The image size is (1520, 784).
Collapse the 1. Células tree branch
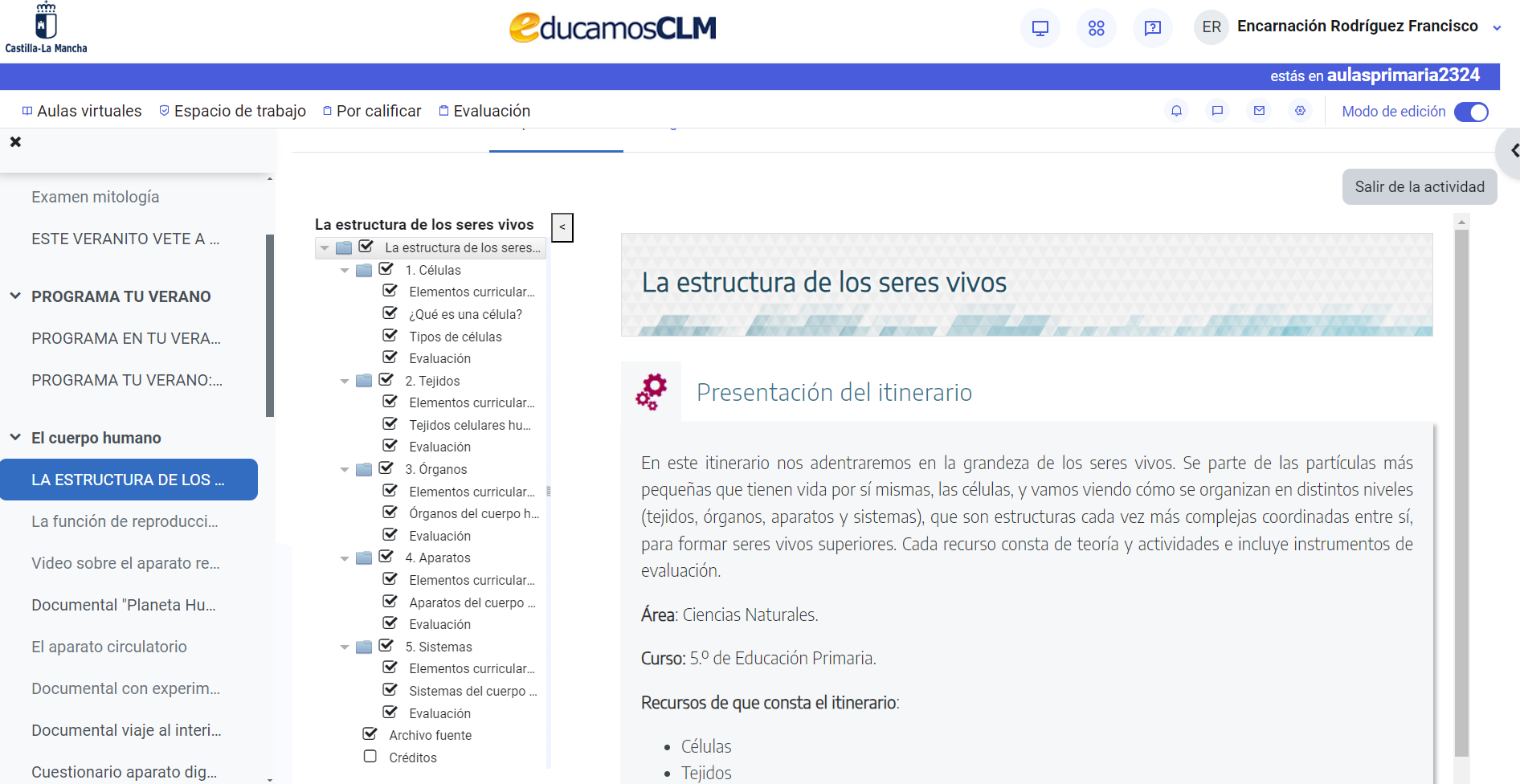[345, 270]
